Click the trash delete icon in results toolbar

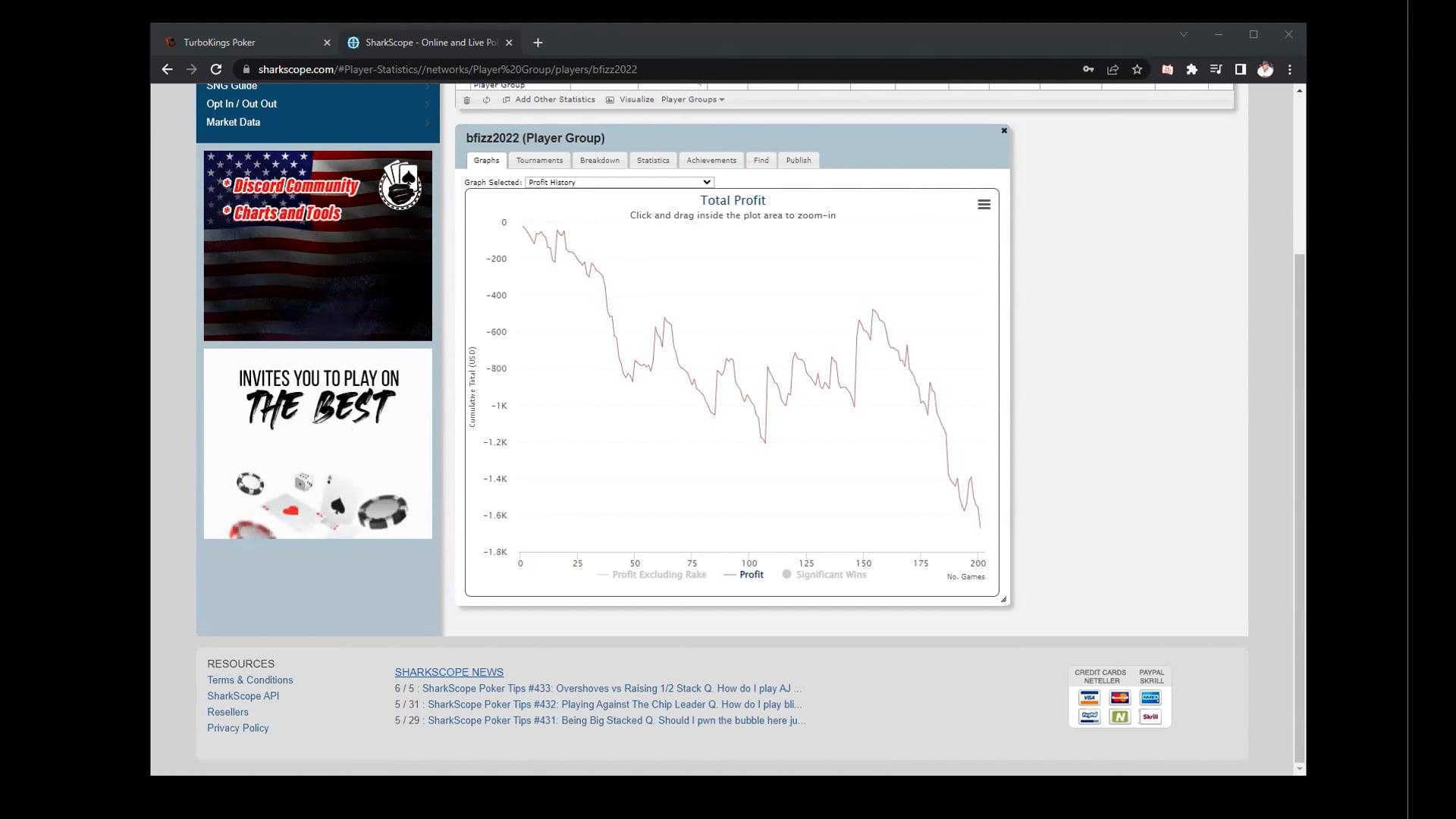467,99
